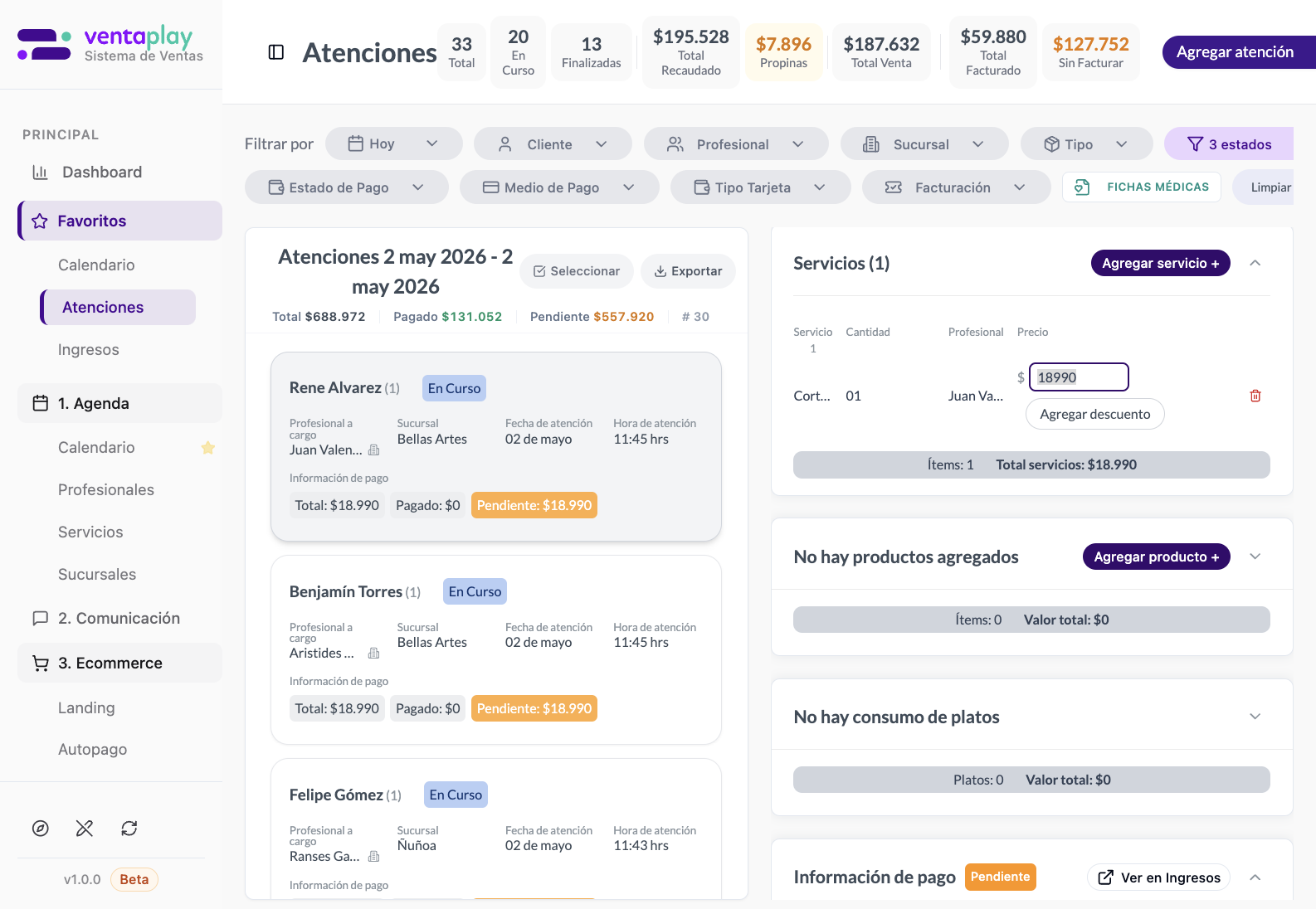
Task: Open the Benjamín Torres attention card
Action: (x=496, y=649)
